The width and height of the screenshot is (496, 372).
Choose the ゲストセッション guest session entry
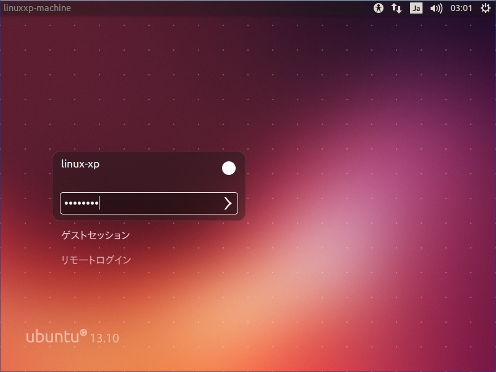pos(96,235)
